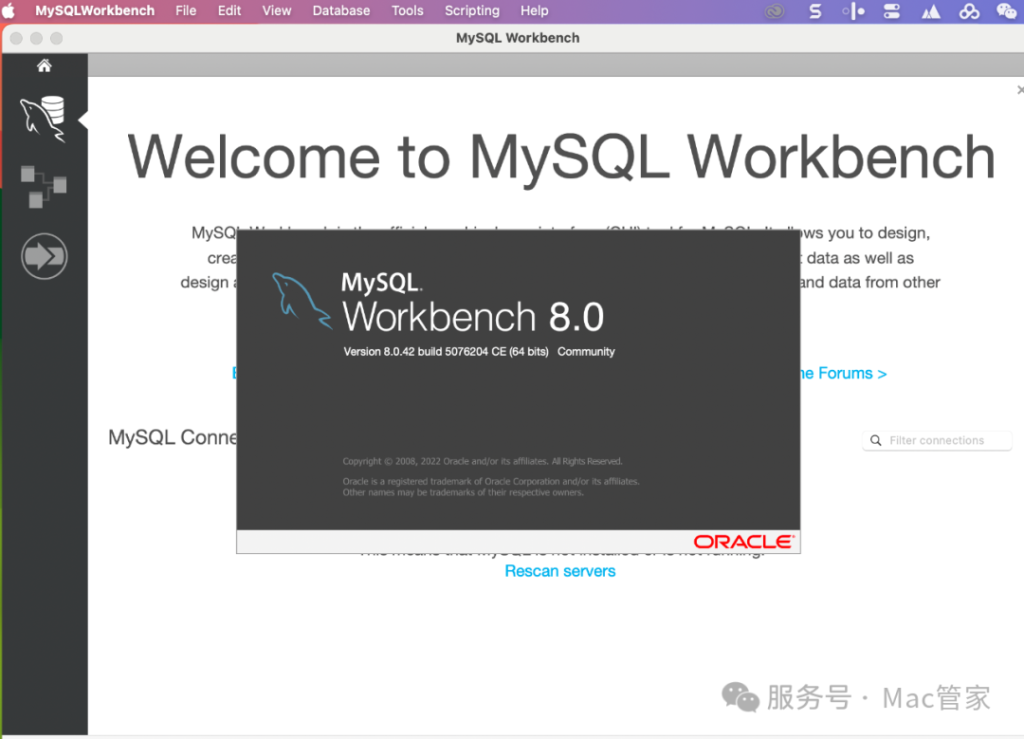
Task: Click the Oracle logo on the splash
Action: pyautogui.click(x=744, y=542)
